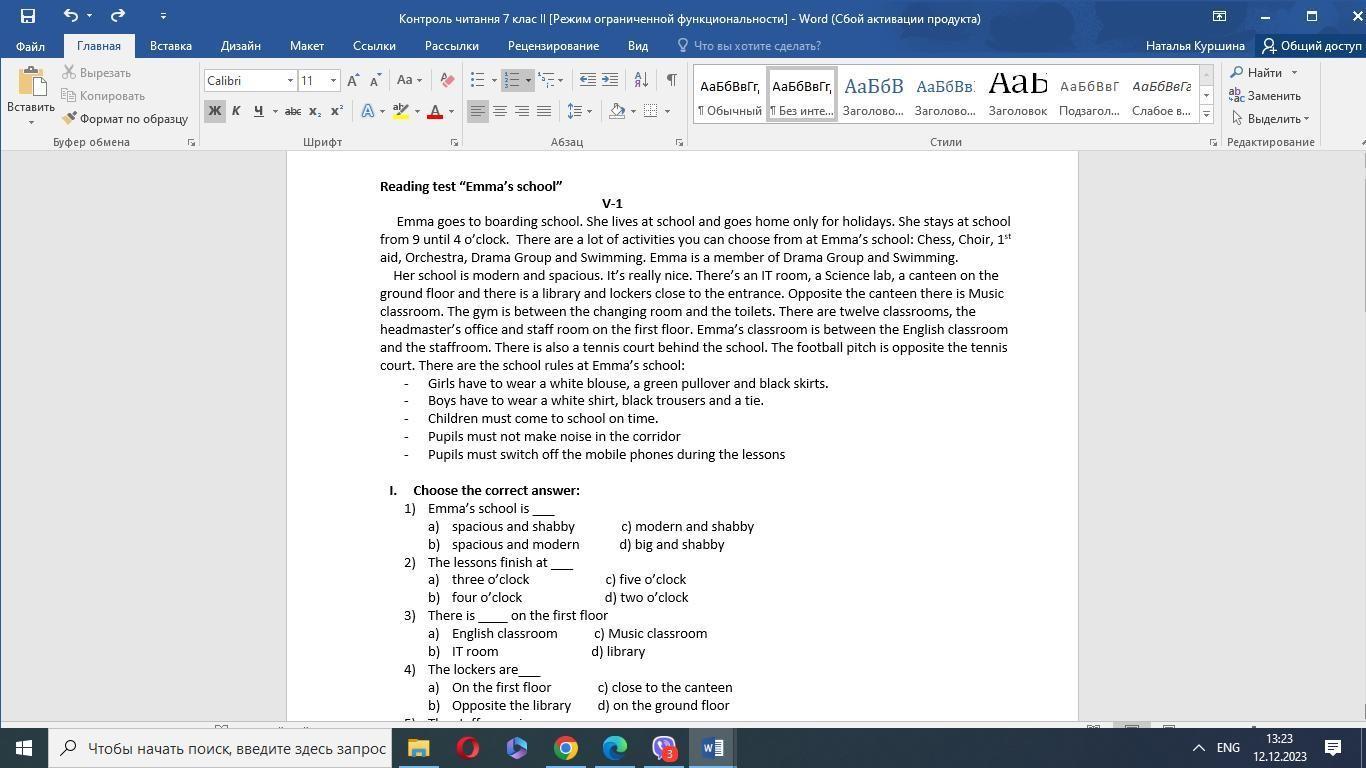This screenshot has height=768, width=1366.
Task: Click the red font color swatch
Action: pyautogui.click(x=435, y=111)
